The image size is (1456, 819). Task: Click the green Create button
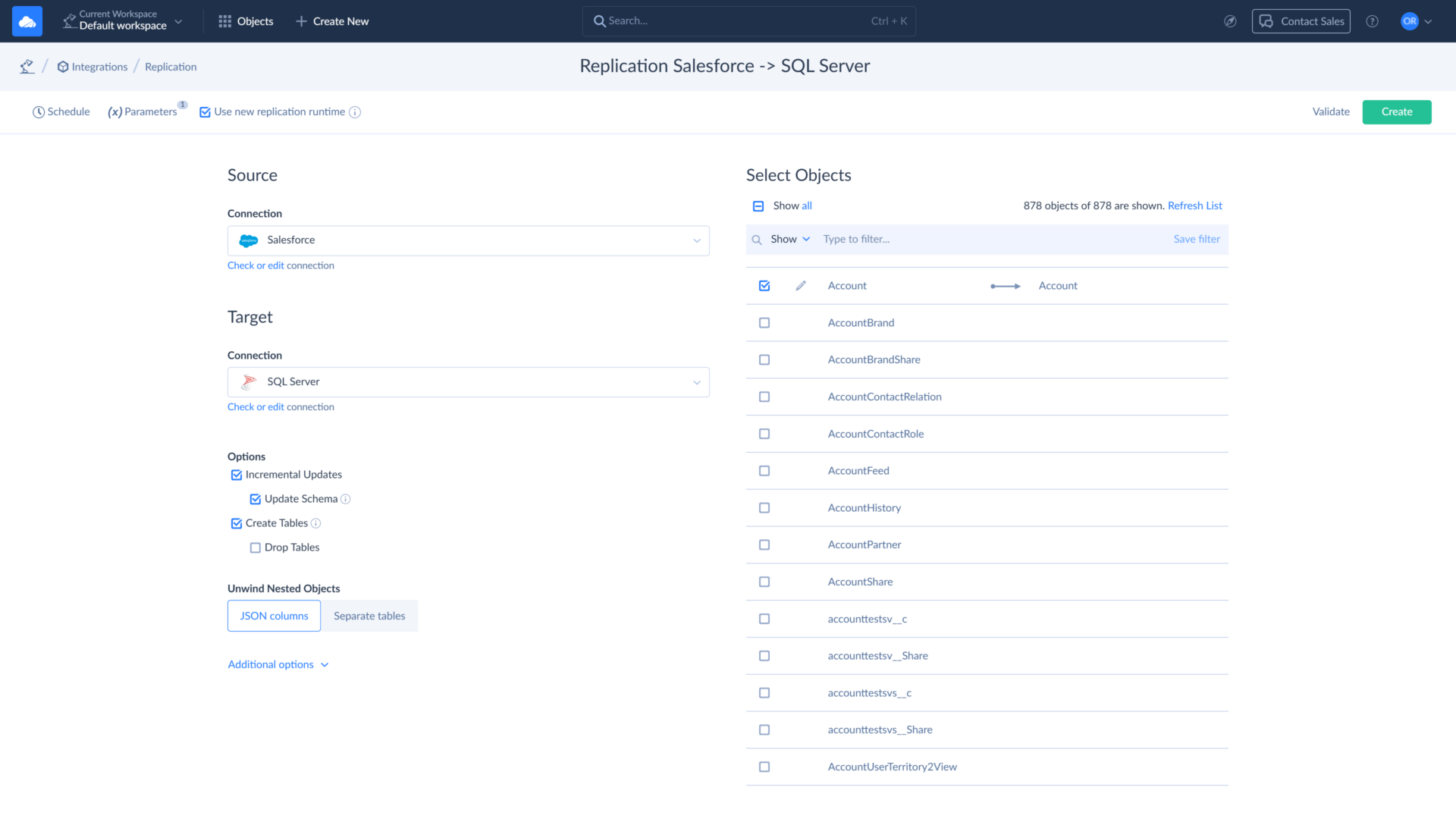(1396, 111)
